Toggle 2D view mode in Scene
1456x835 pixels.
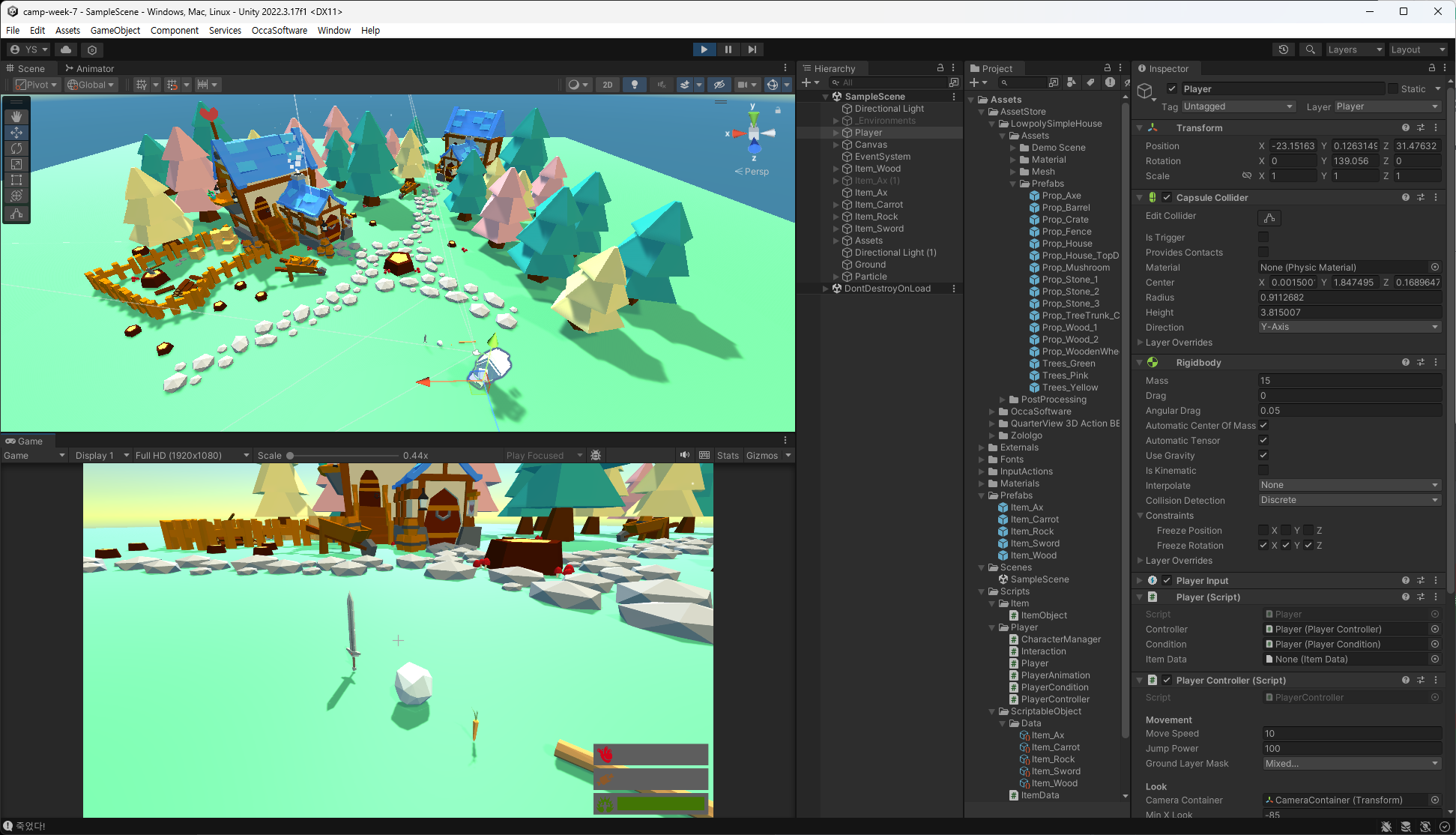point(607,85)
